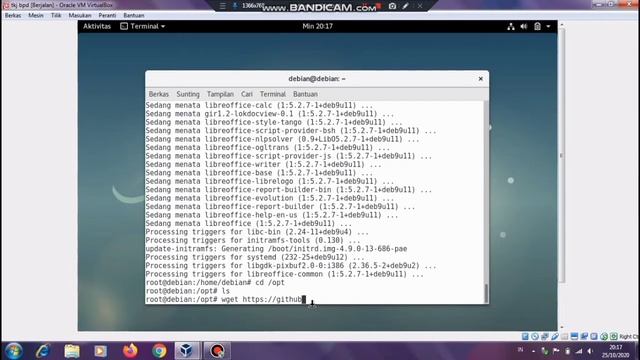Click Bandicam pencil draw icon
640x360 pixels.
pos(405,6)
